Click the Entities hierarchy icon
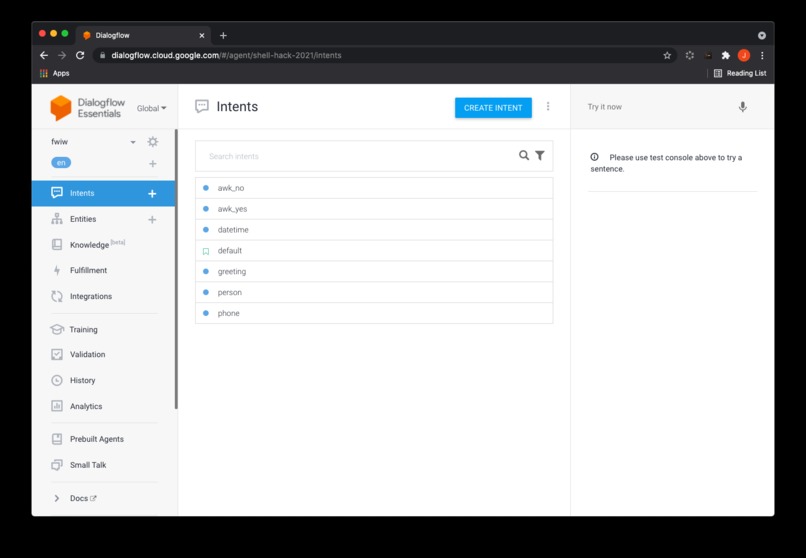Screen dimensions: 806x558 57,219
